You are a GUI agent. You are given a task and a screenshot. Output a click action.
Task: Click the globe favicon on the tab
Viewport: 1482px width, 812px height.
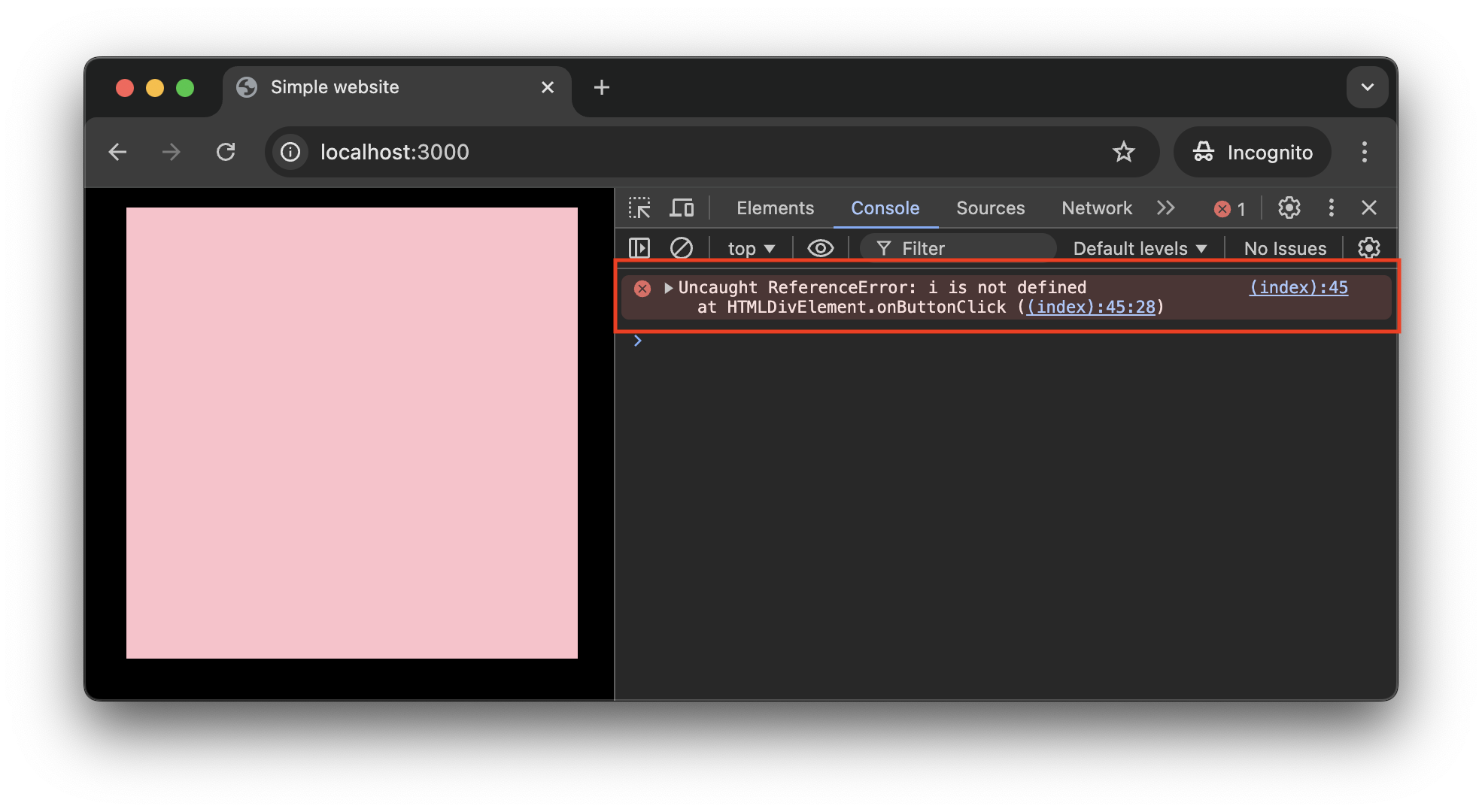[247, 87]
